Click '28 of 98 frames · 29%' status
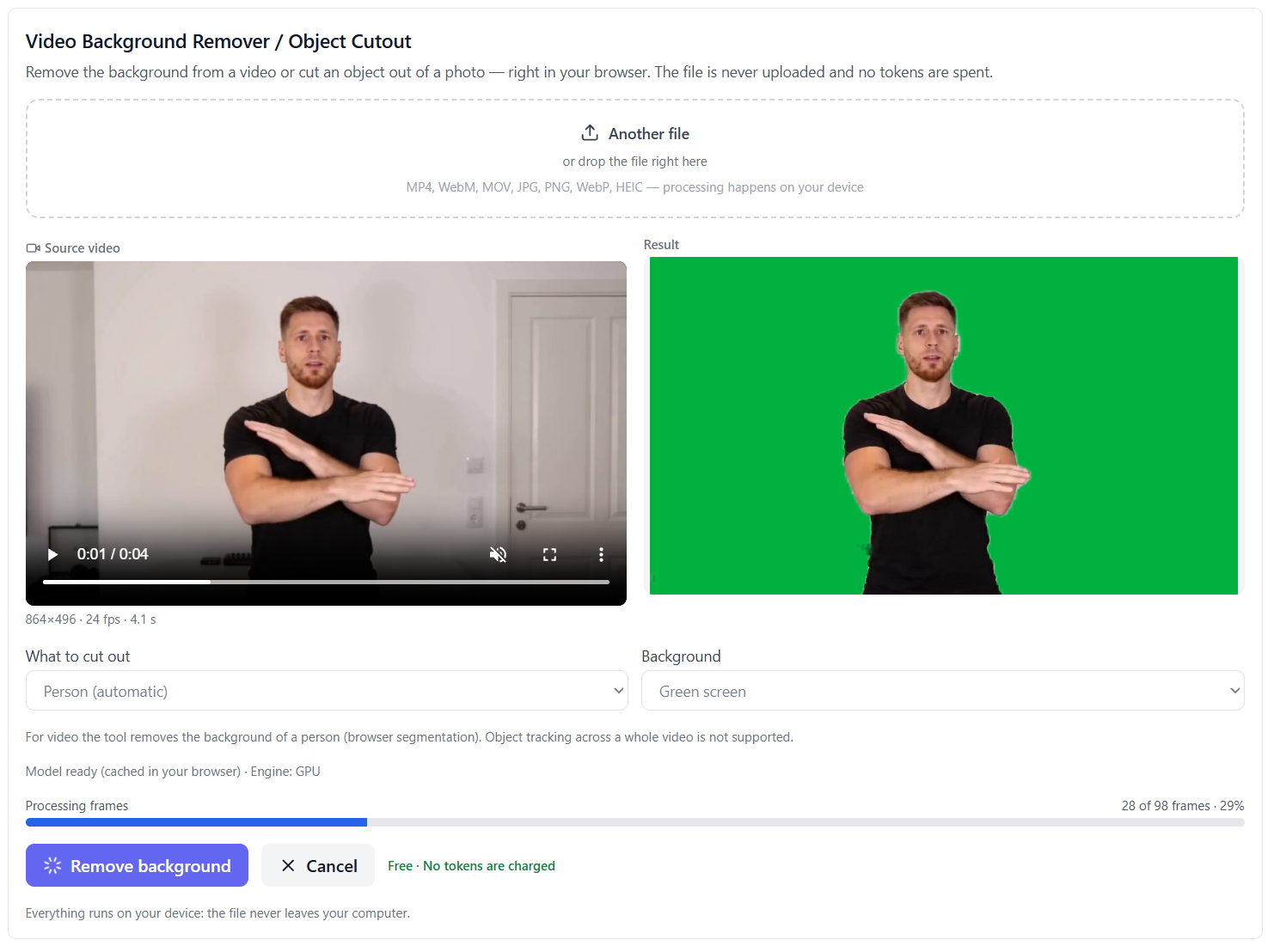 (x=1182, y=805)
